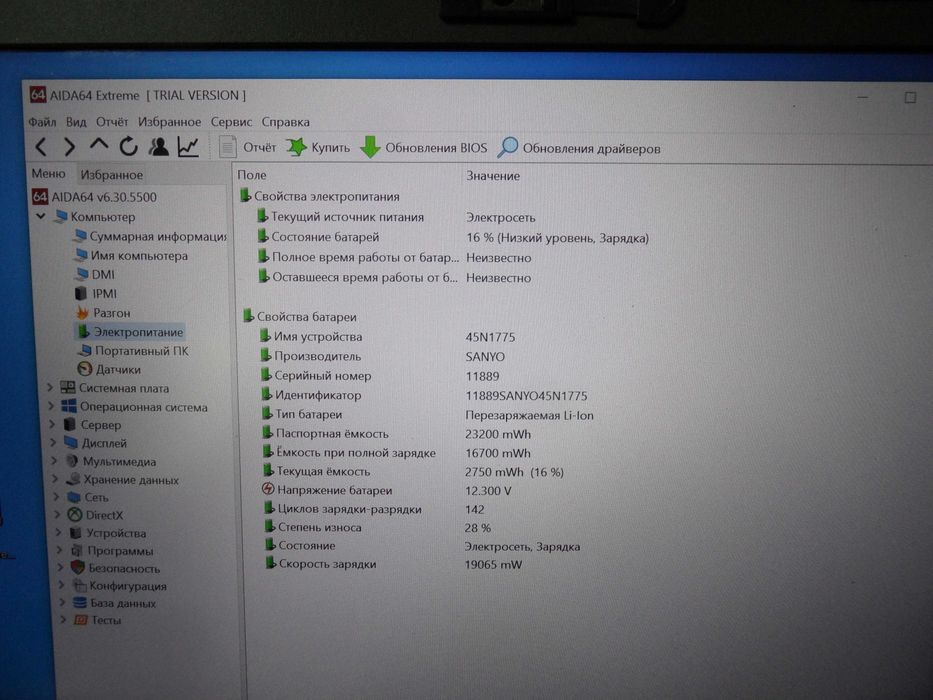Select the IPMI tree item

click(x=96, y=293)
